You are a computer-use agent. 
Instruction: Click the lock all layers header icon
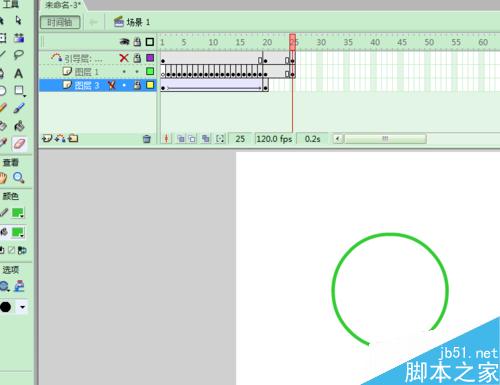click(137, 42)
